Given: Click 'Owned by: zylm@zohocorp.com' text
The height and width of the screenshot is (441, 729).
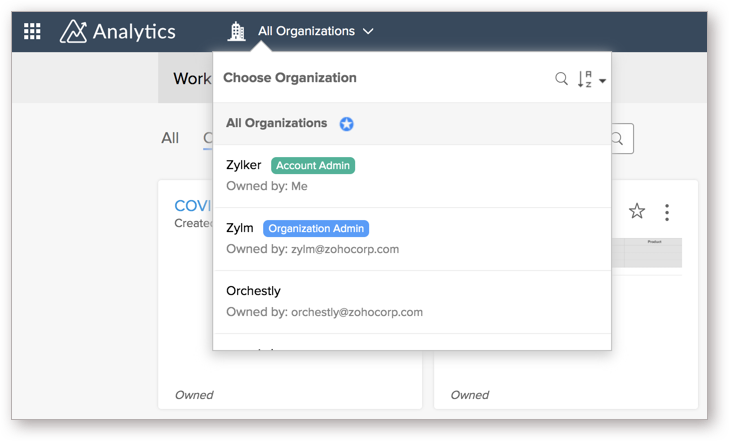Looking at the screenshot, I should (x=312, y=249).
